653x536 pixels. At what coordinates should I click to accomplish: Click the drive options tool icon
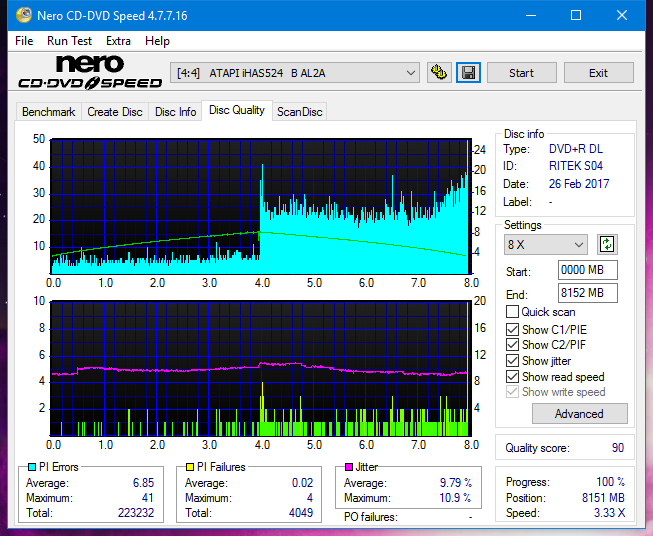tap(439, 73)
